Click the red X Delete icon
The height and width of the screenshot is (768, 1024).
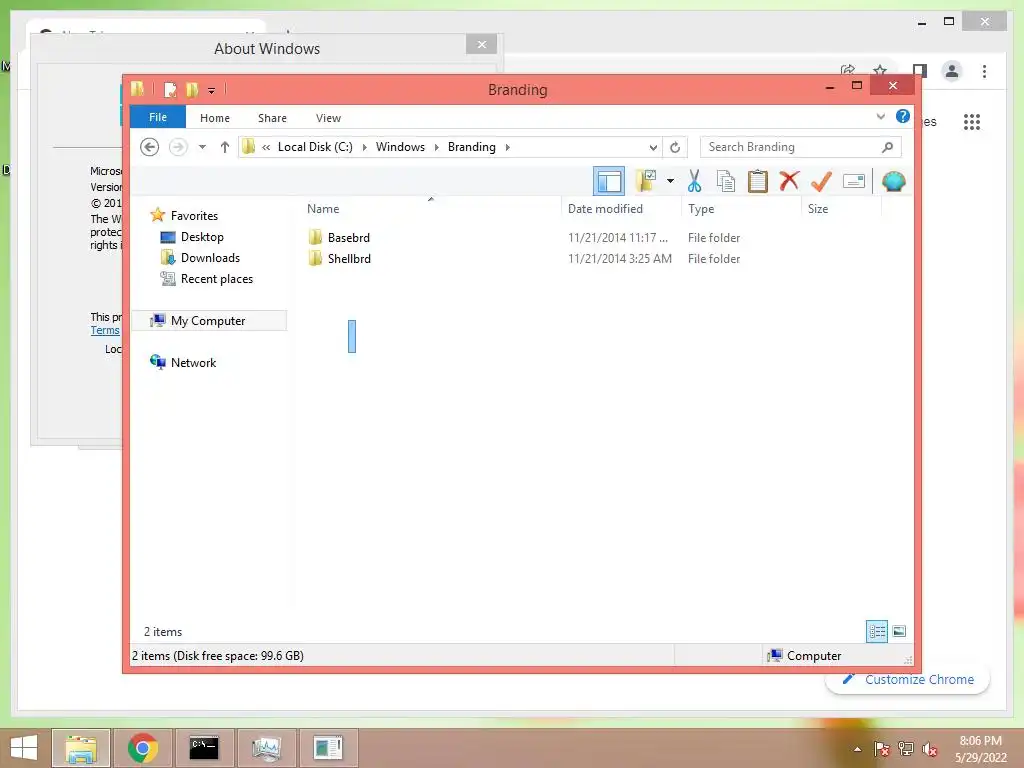coord(789,180)
